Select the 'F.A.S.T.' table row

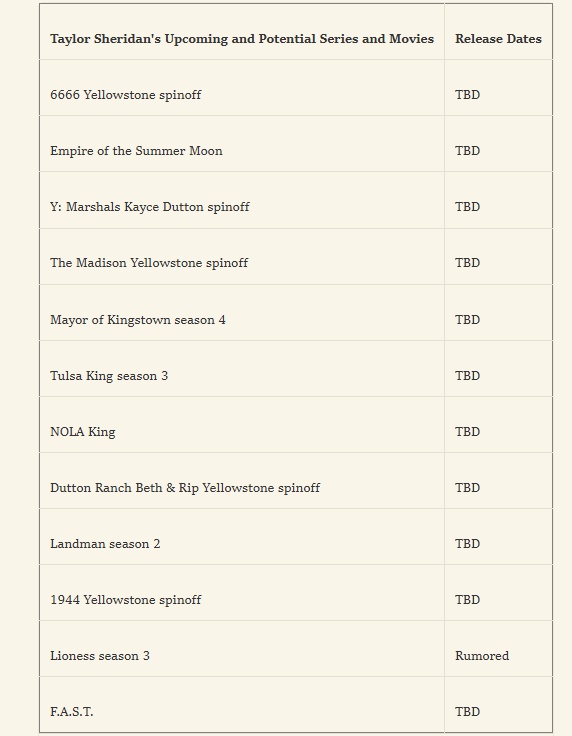(296, 712)
